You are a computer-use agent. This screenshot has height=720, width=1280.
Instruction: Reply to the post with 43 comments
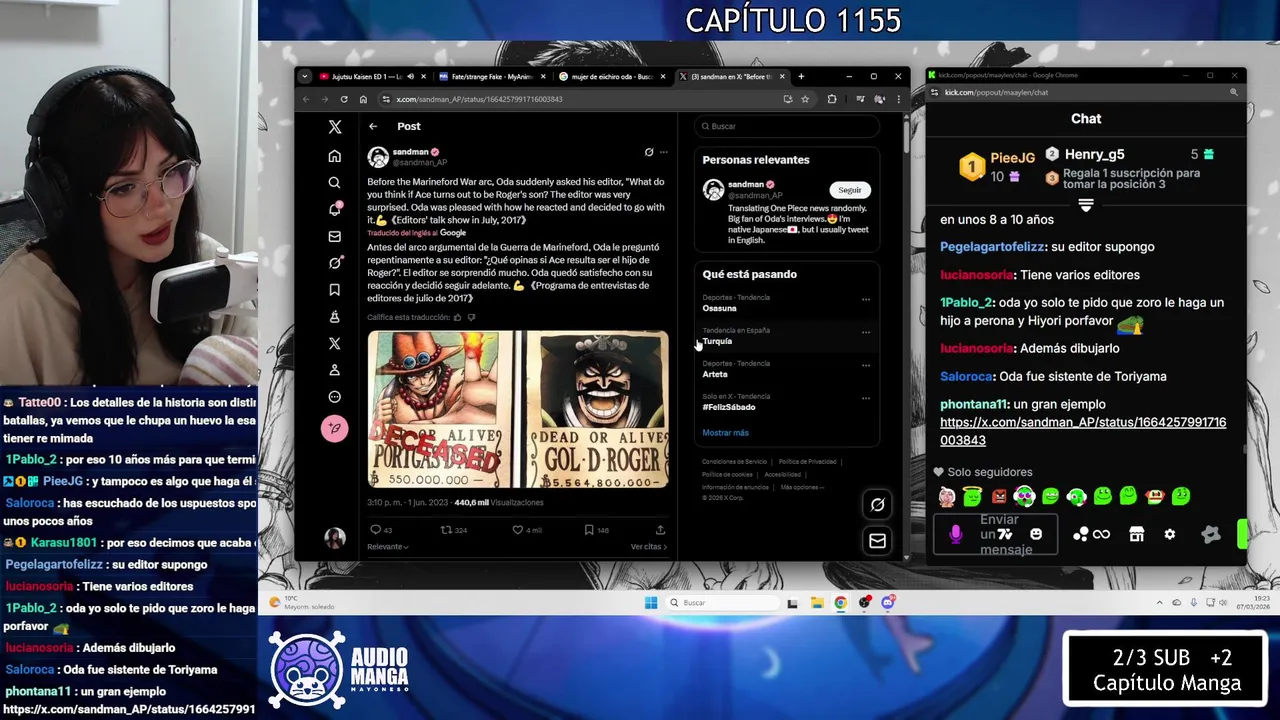tap(381, 530)
